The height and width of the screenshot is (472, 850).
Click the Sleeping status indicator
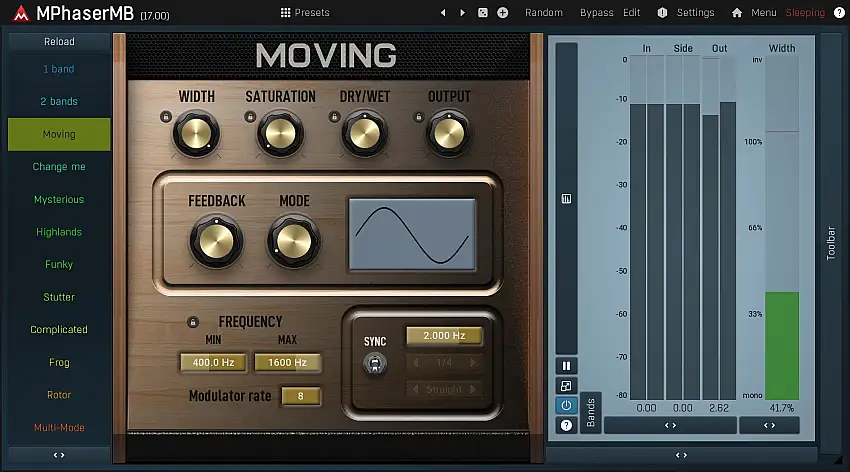[x=805, y=12]
